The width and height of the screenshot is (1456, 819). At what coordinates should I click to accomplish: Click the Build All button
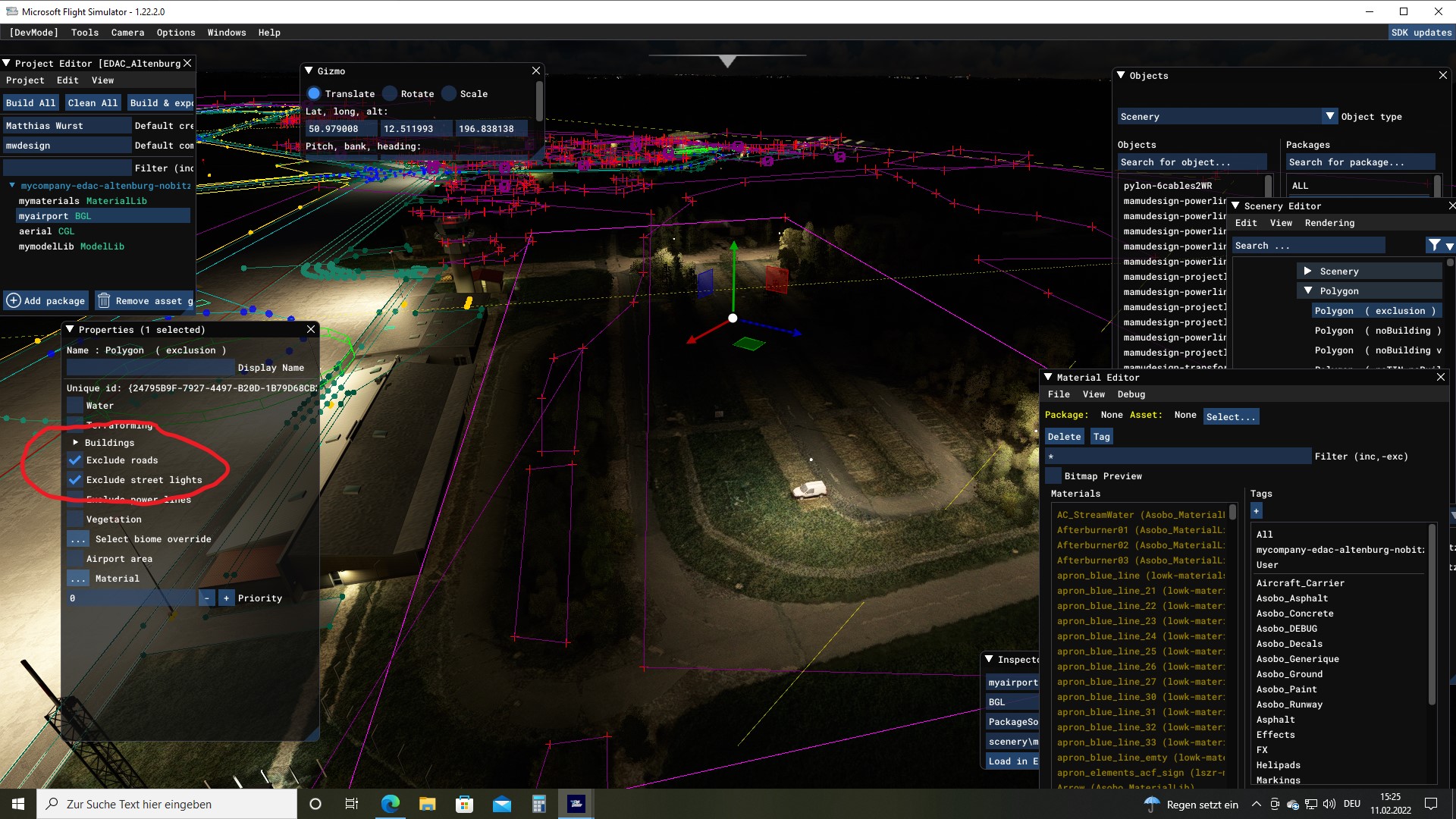click(x=31, y=103)
